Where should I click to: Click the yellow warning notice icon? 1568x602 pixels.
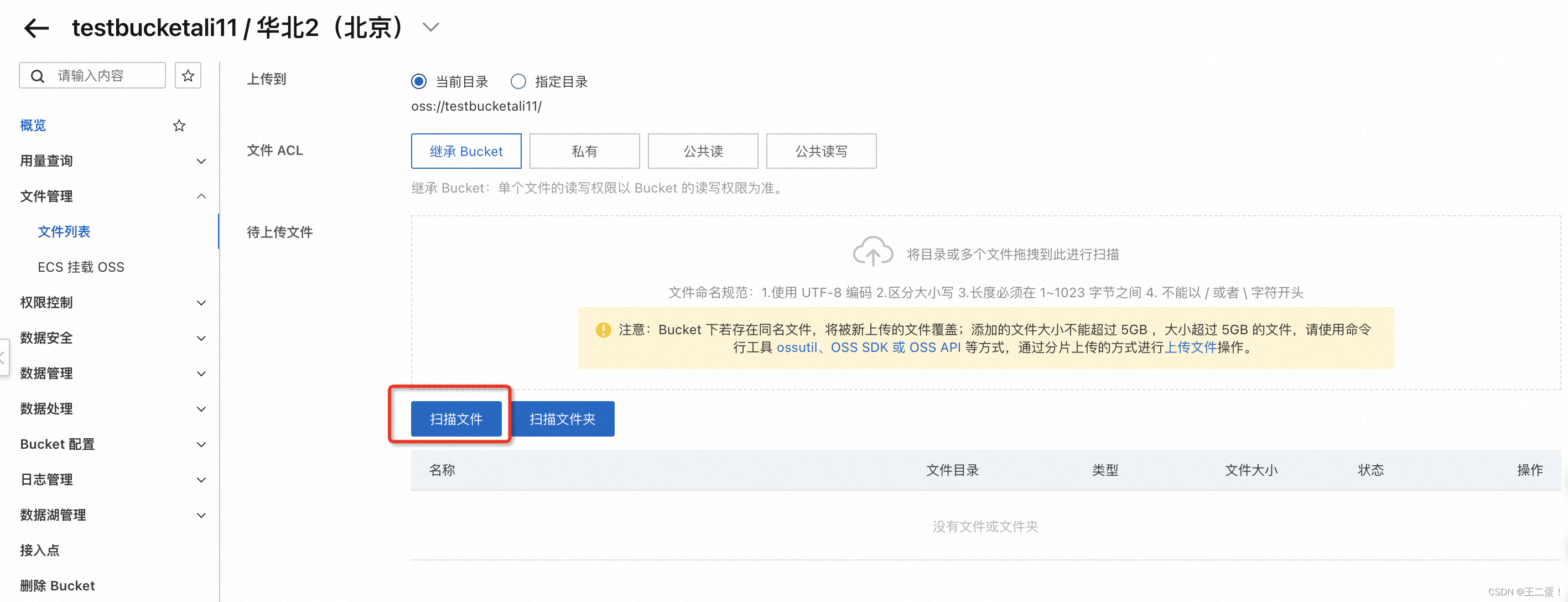[x=603, y=330]
